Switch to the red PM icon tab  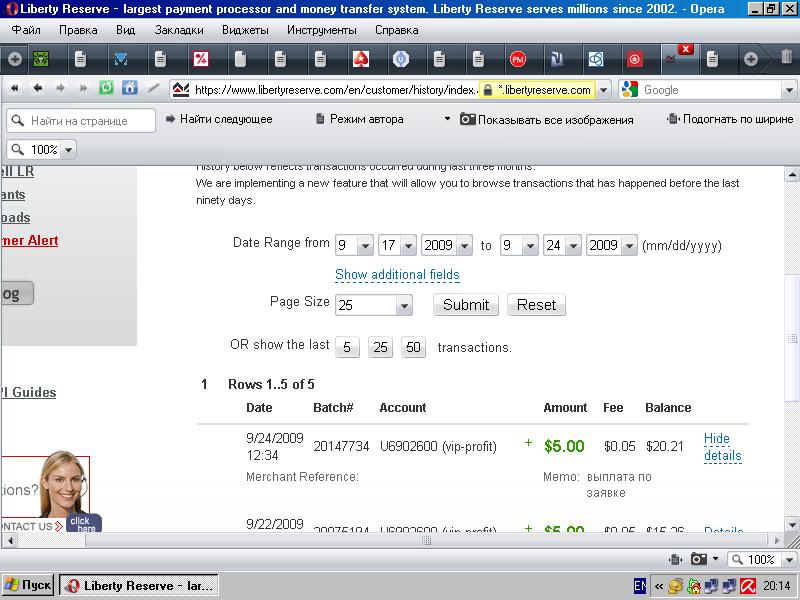(517, 60)
